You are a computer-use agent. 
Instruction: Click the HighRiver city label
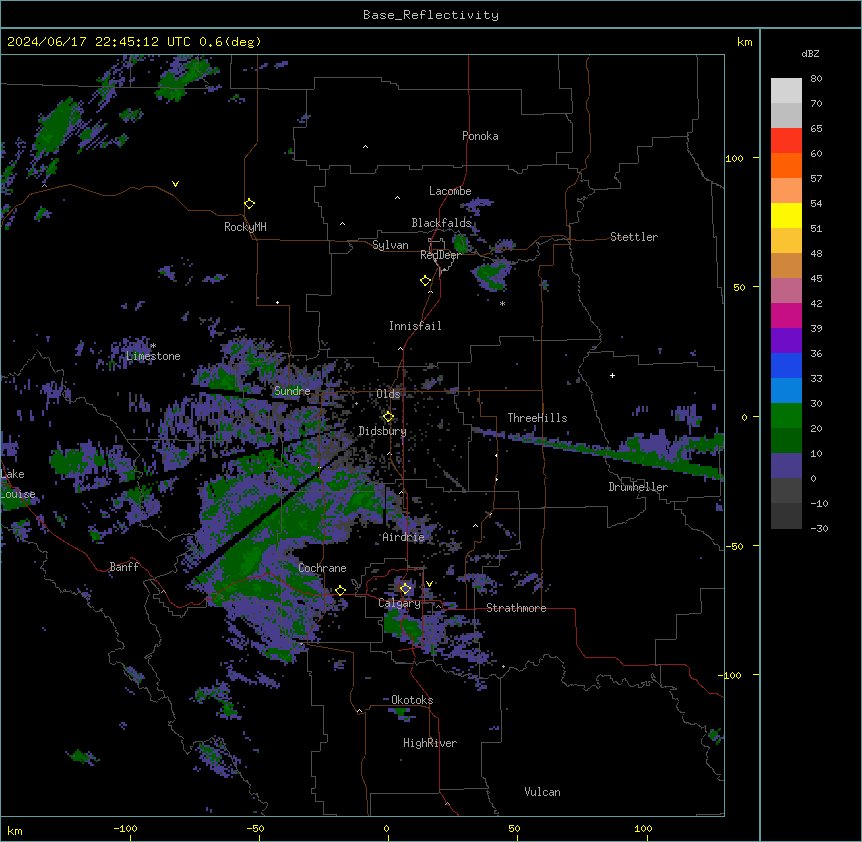[x=430, y=743]
